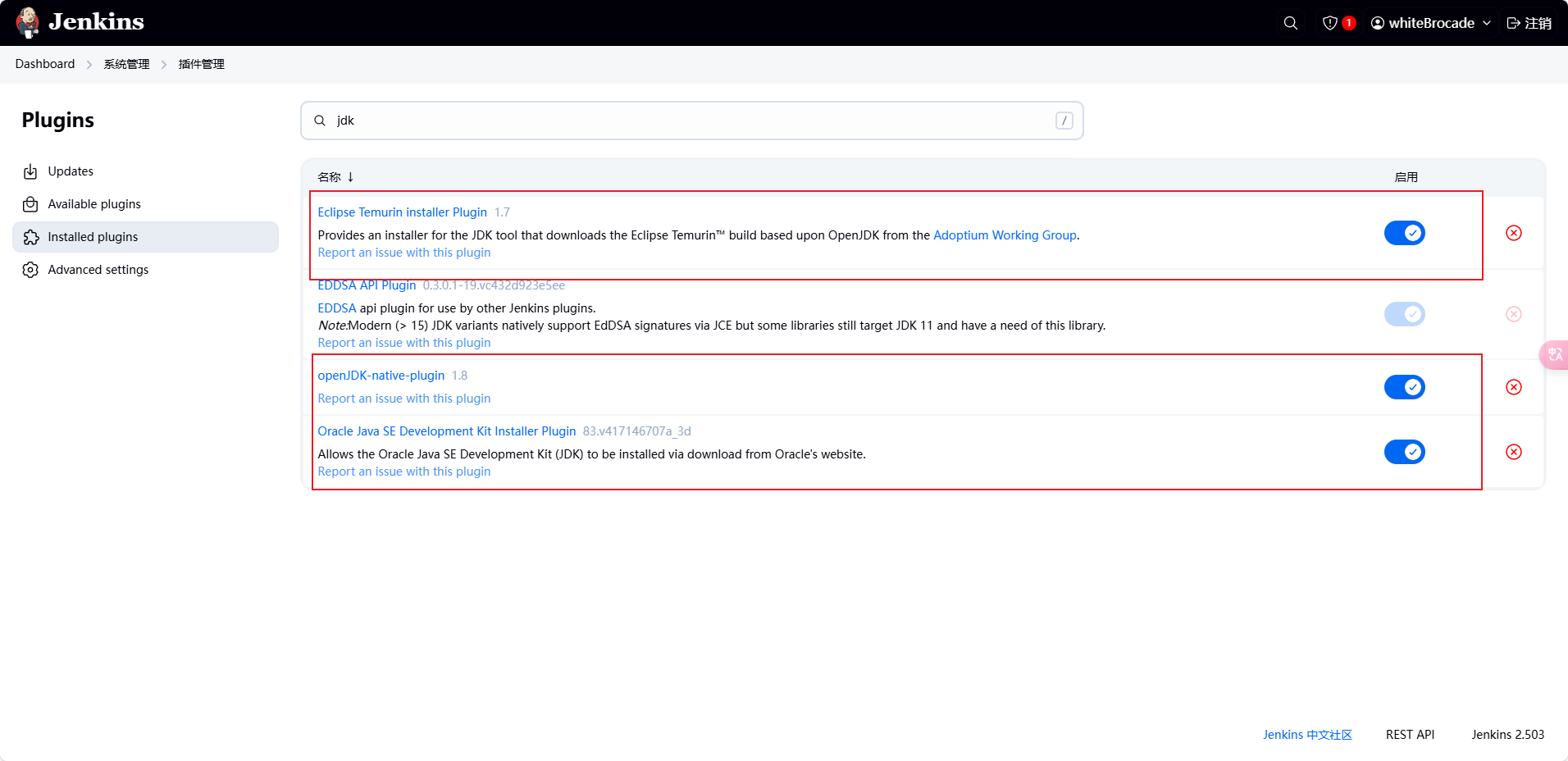This screenshot has width=1568, height=761.
Task: Click the Jenkins butler logo icon
Action: tap(28, 22)
